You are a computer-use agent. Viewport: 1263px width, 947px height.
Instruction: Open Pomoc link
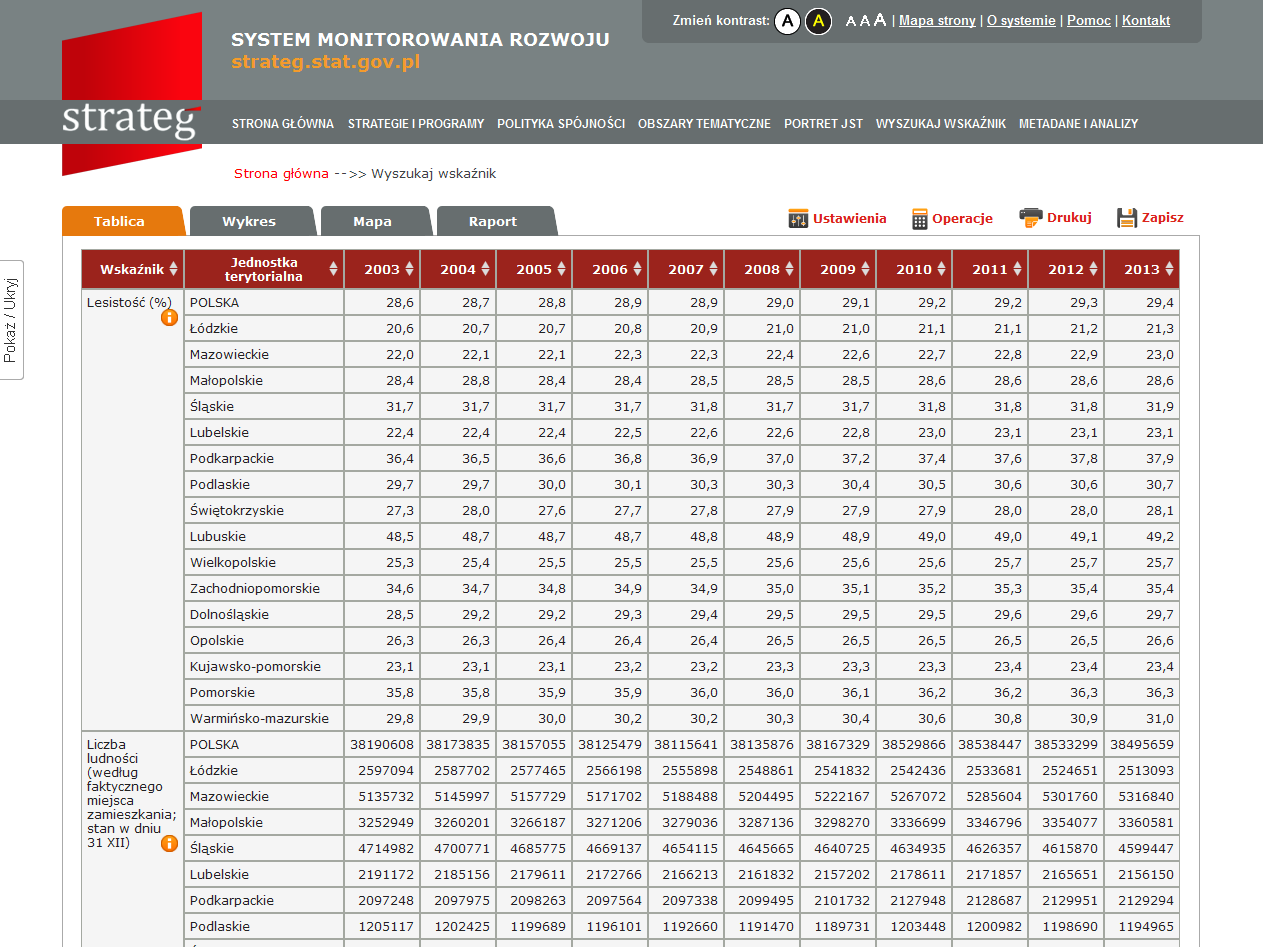[1089, 21]
